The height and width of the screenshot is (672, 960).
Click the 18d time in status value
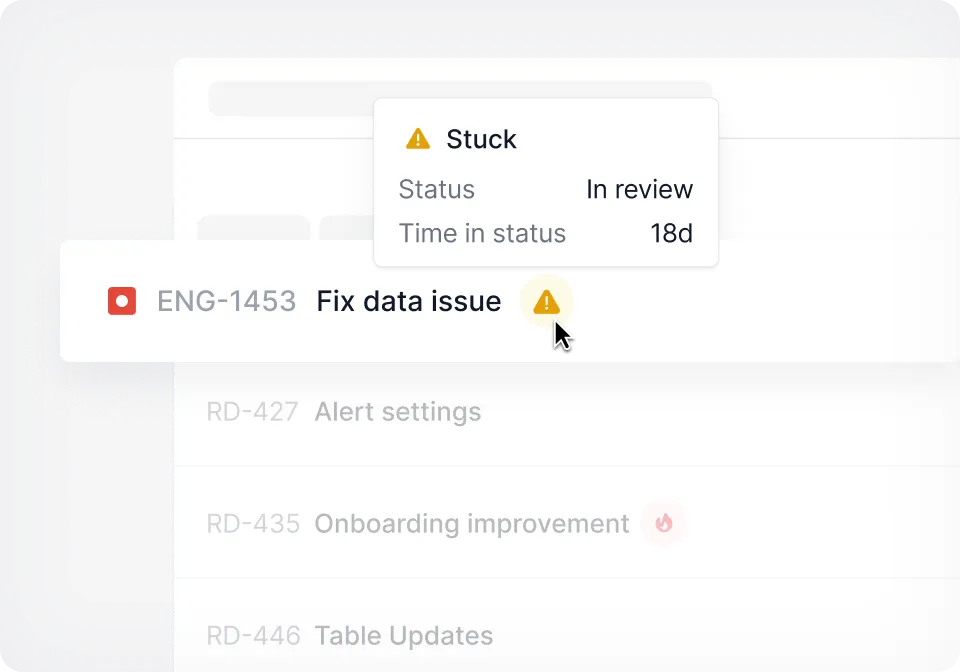click(x=671, y=234)
